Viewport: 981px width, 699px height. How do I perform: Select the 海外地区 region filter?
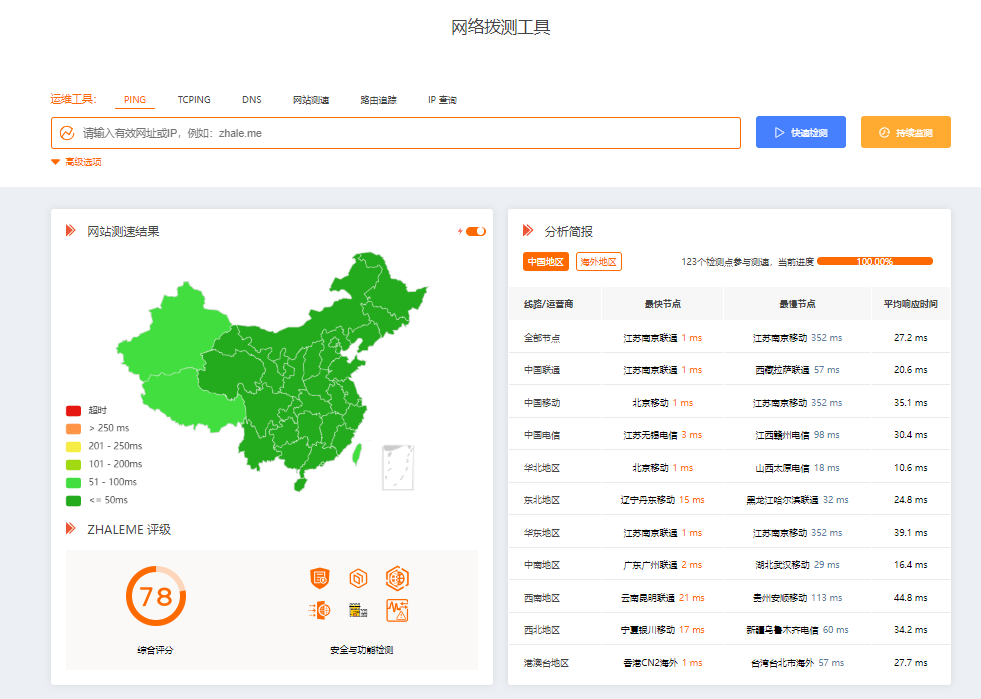point(596,261)
